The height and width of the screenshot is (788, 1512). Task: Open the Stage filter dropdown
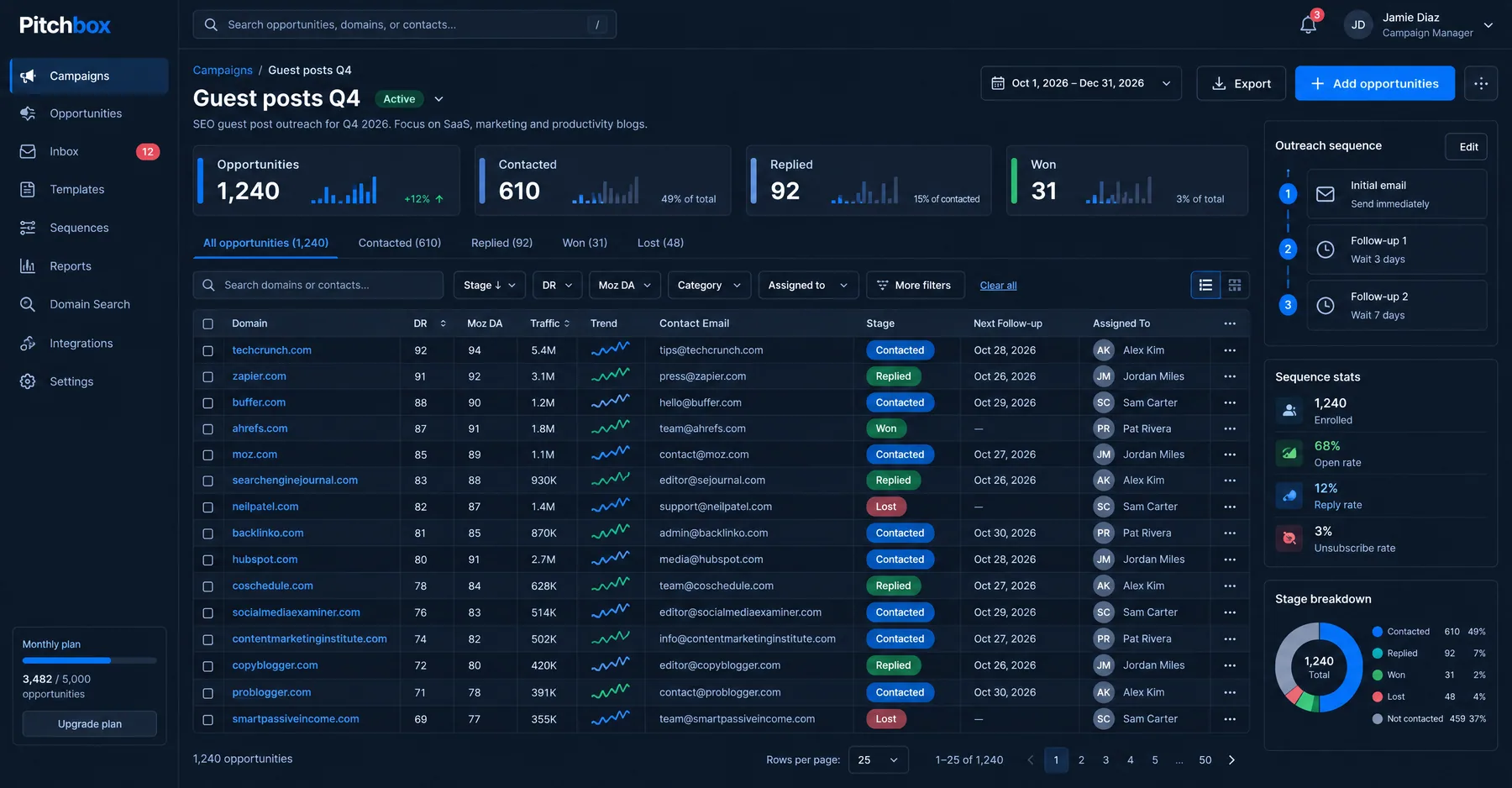pos(490,286)
